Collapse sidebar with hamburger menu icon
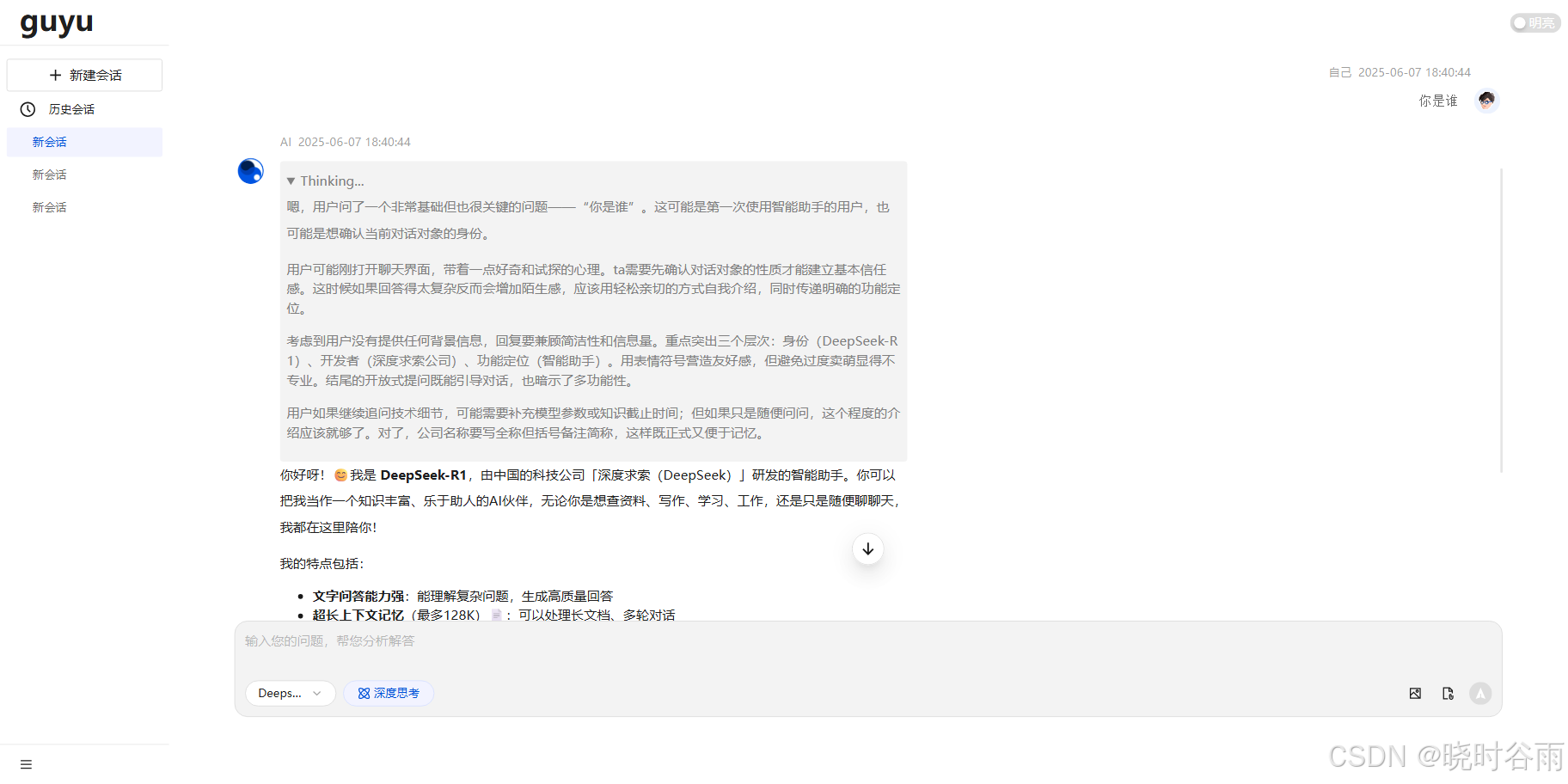Viewport: 1568px width, 784px height. [26, 764]
